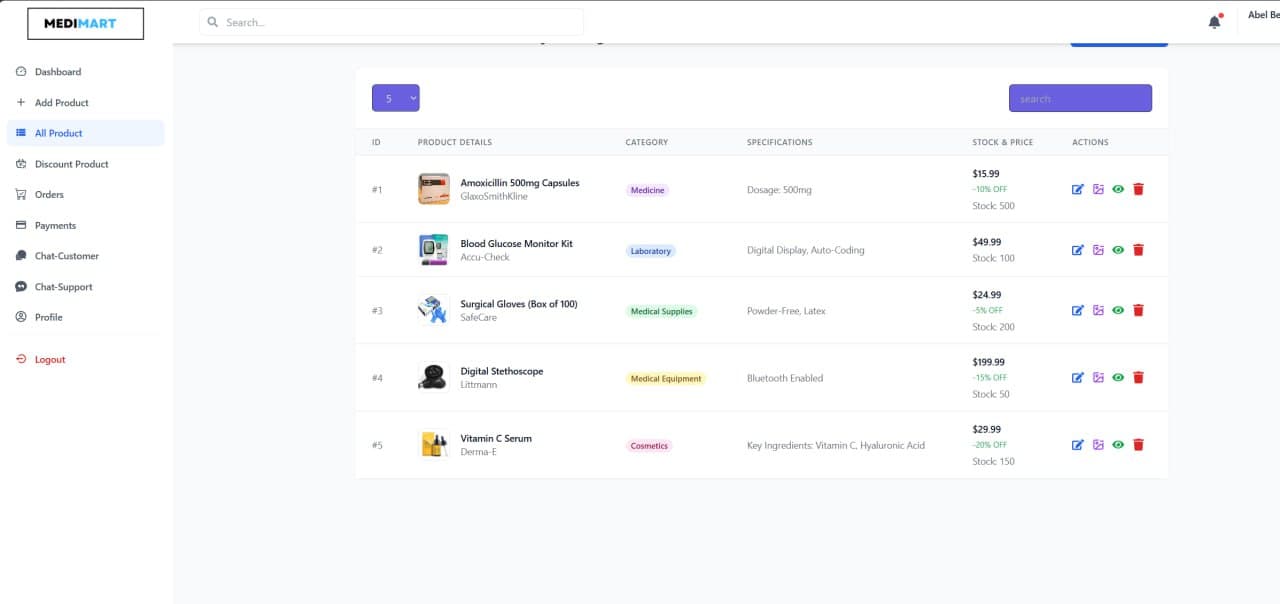Image resolution: width=1280 pixels, height=604 pixels.
Task: Click inside the purple search field above the table
Action: pos(1080,97)
